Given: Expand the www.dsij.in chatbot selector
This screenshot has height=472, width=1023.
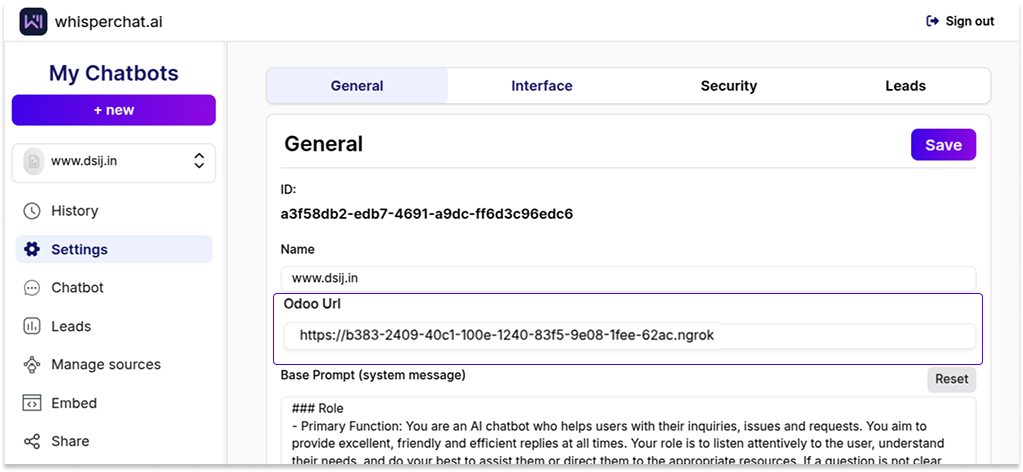Looking at the screenshot, I should point(114,163).
